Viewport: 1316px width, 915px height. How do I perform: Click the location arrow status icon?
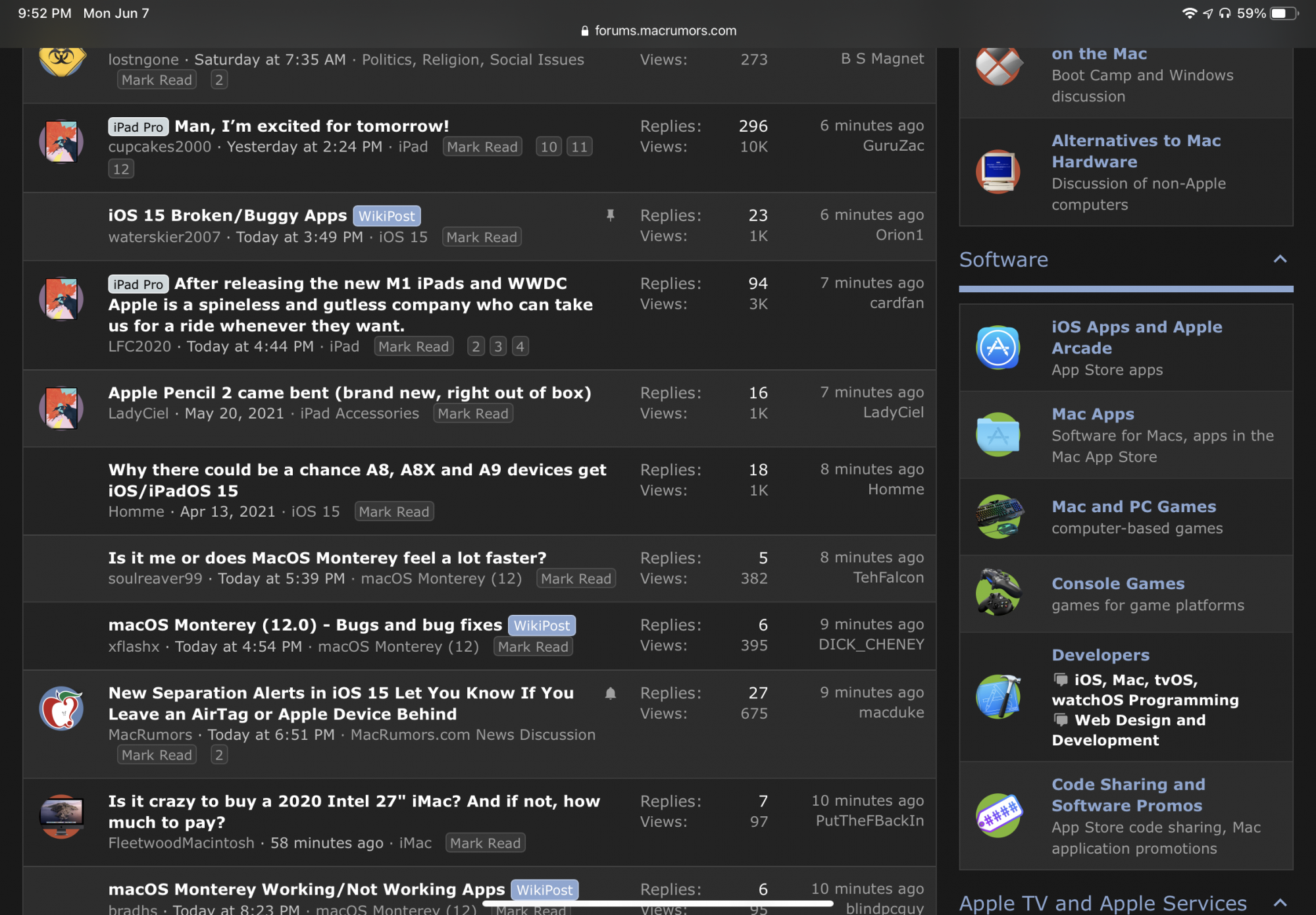pos(1208,13)
